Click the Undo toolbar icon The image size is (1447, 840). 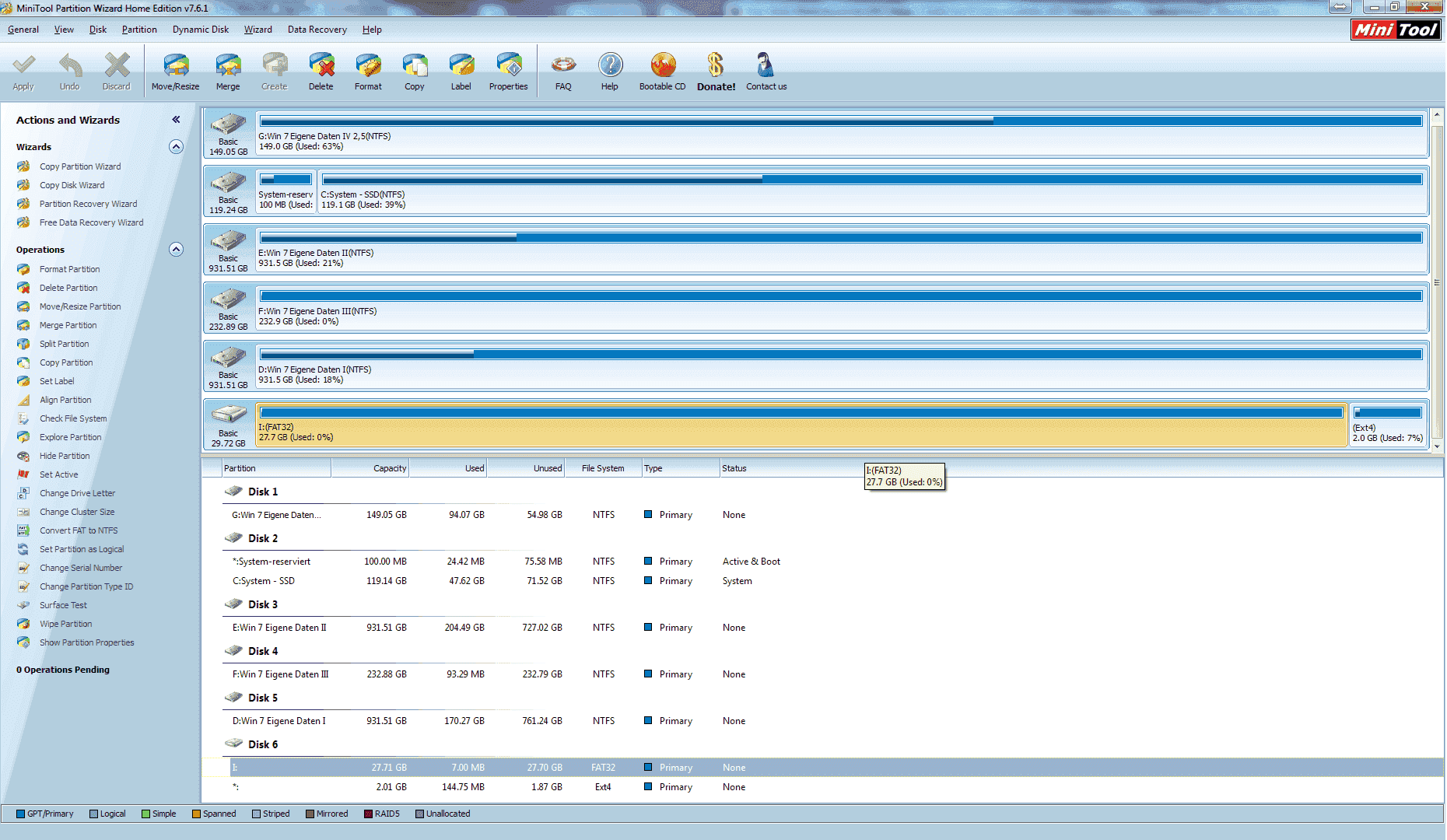point(70,72)
